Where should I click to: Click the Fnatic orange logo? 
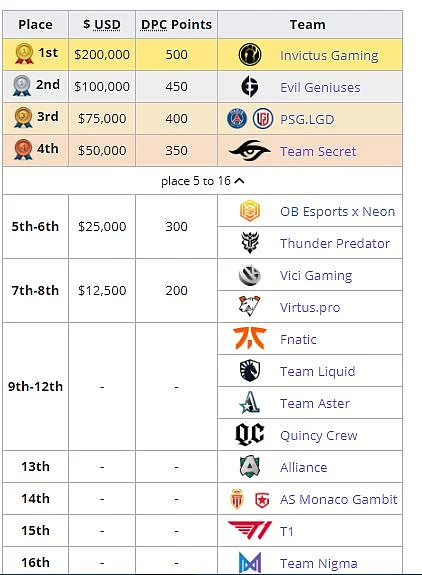click(x=250, y=338)
